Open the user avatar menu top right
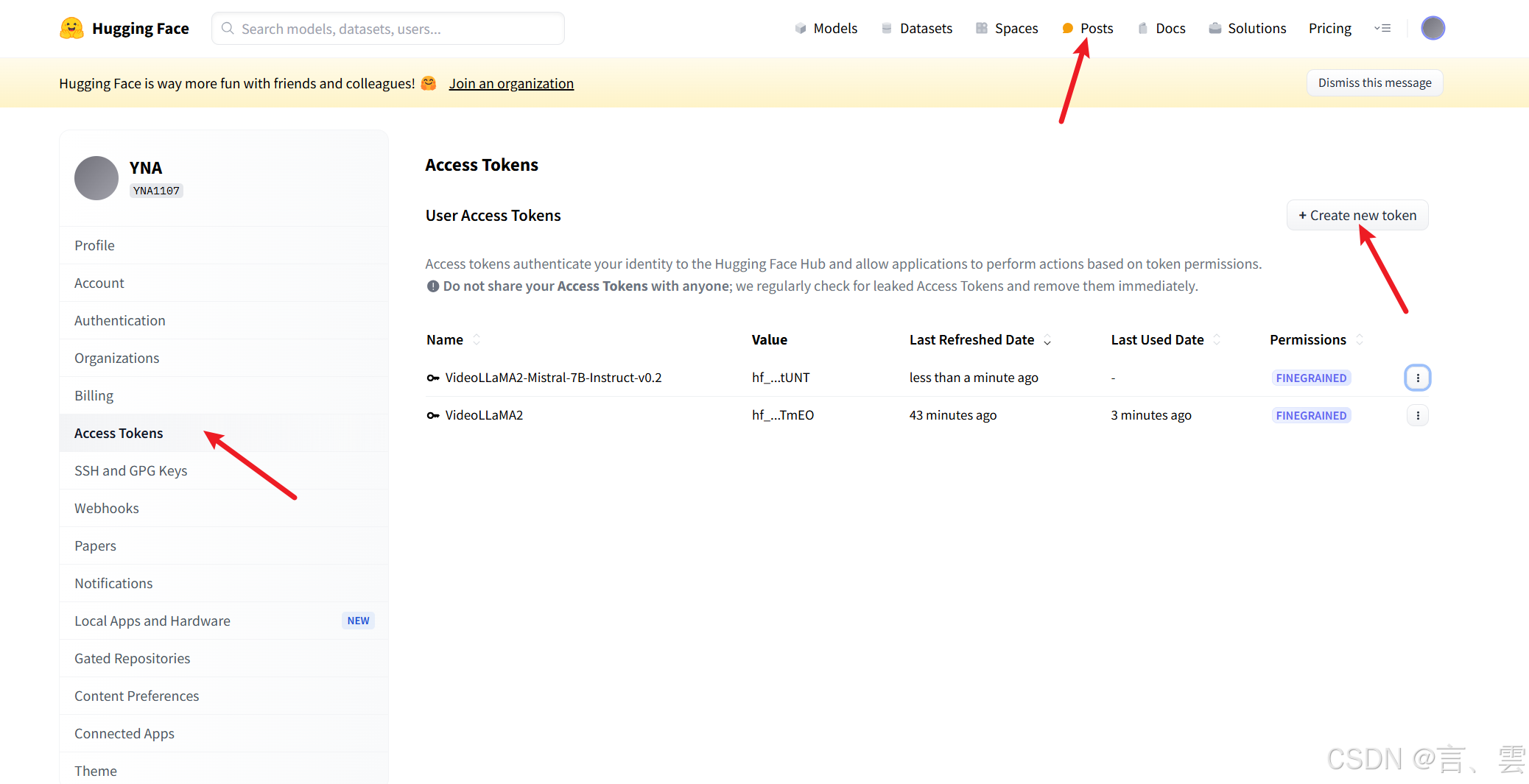Screen dimensions: 1529x784 point(1433,28)
